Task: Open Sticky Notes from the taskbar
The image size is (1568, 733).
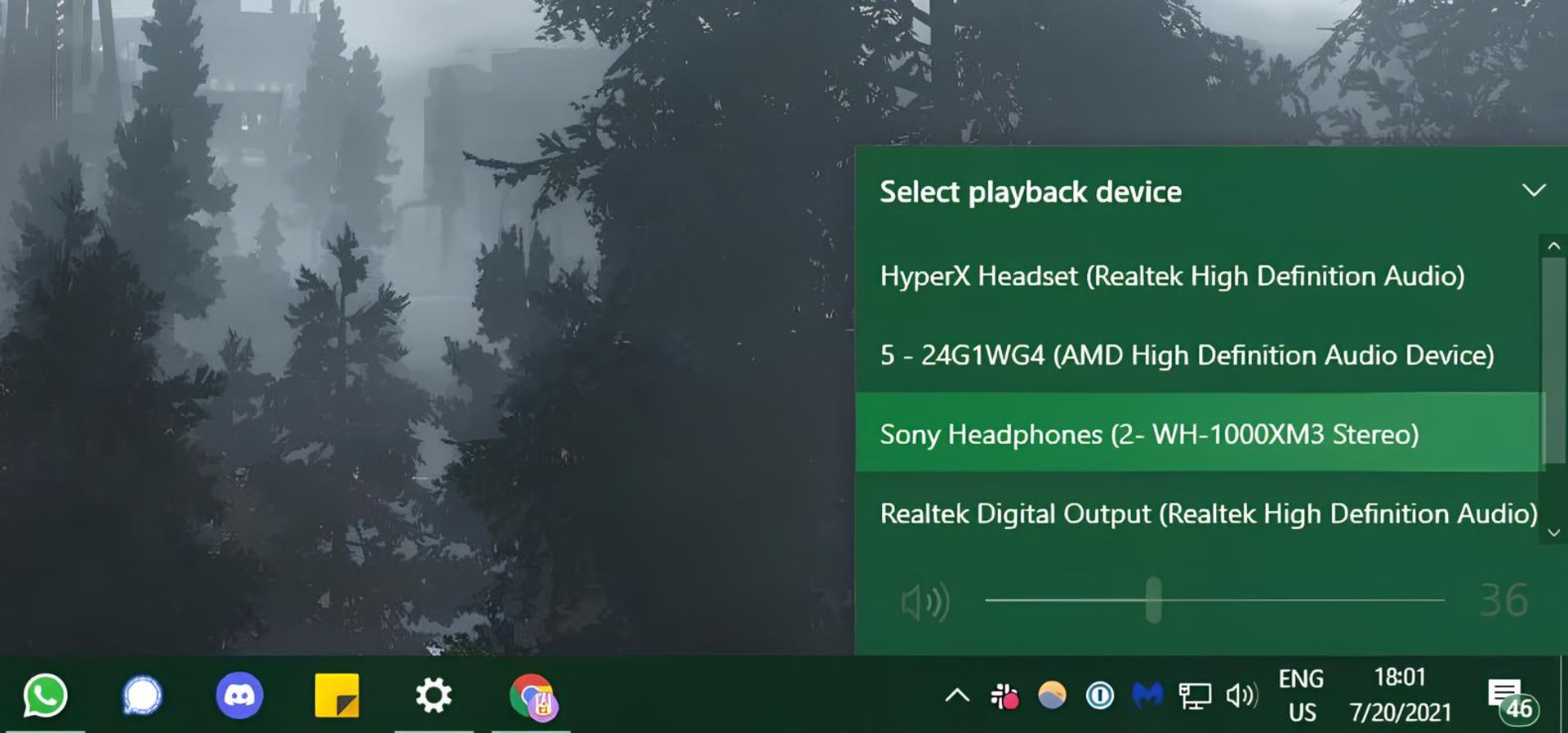Action: tap(336, 695)
